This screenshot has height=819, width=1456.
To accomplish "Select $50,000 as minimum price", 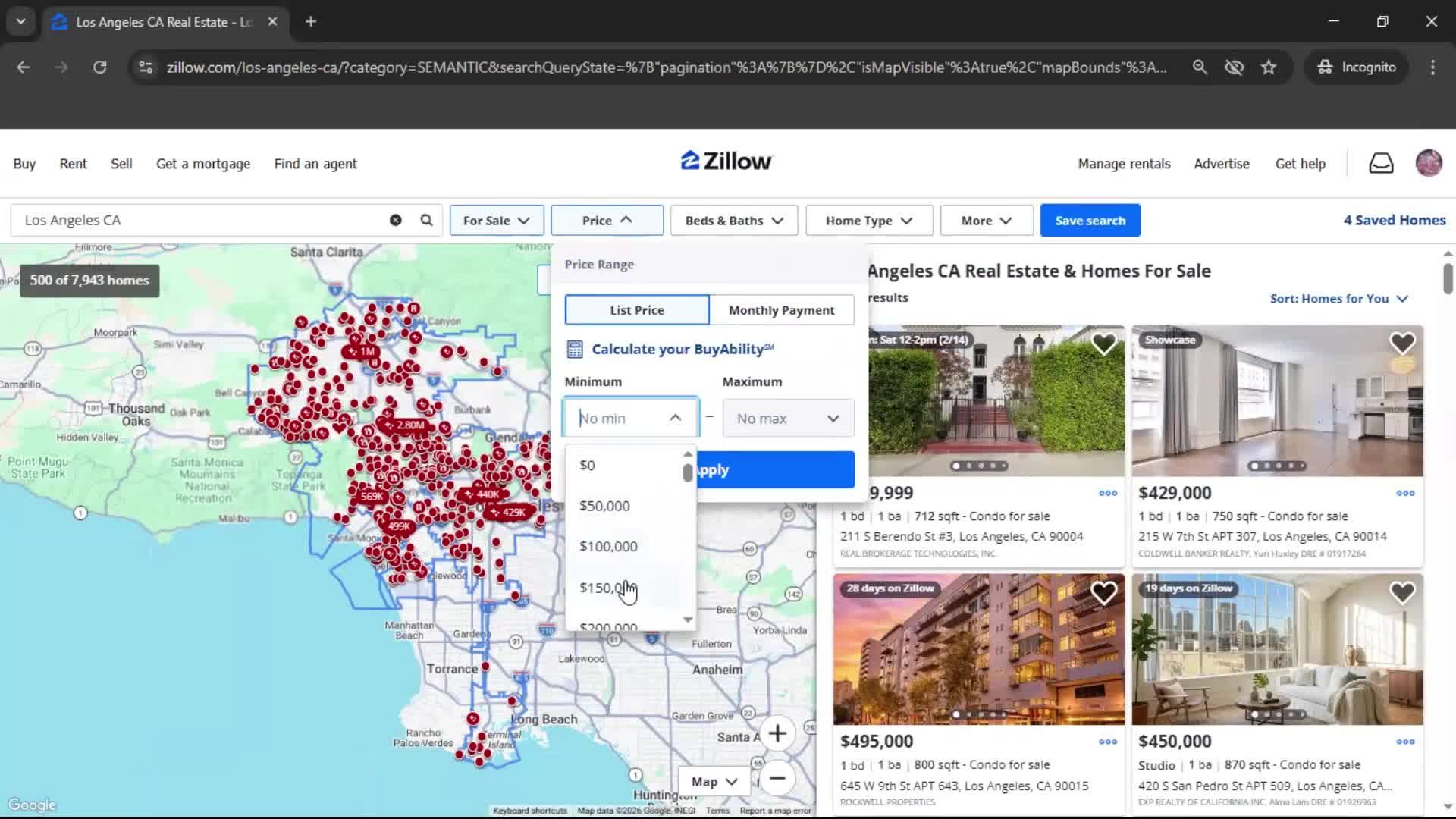I will coord(604,505).
